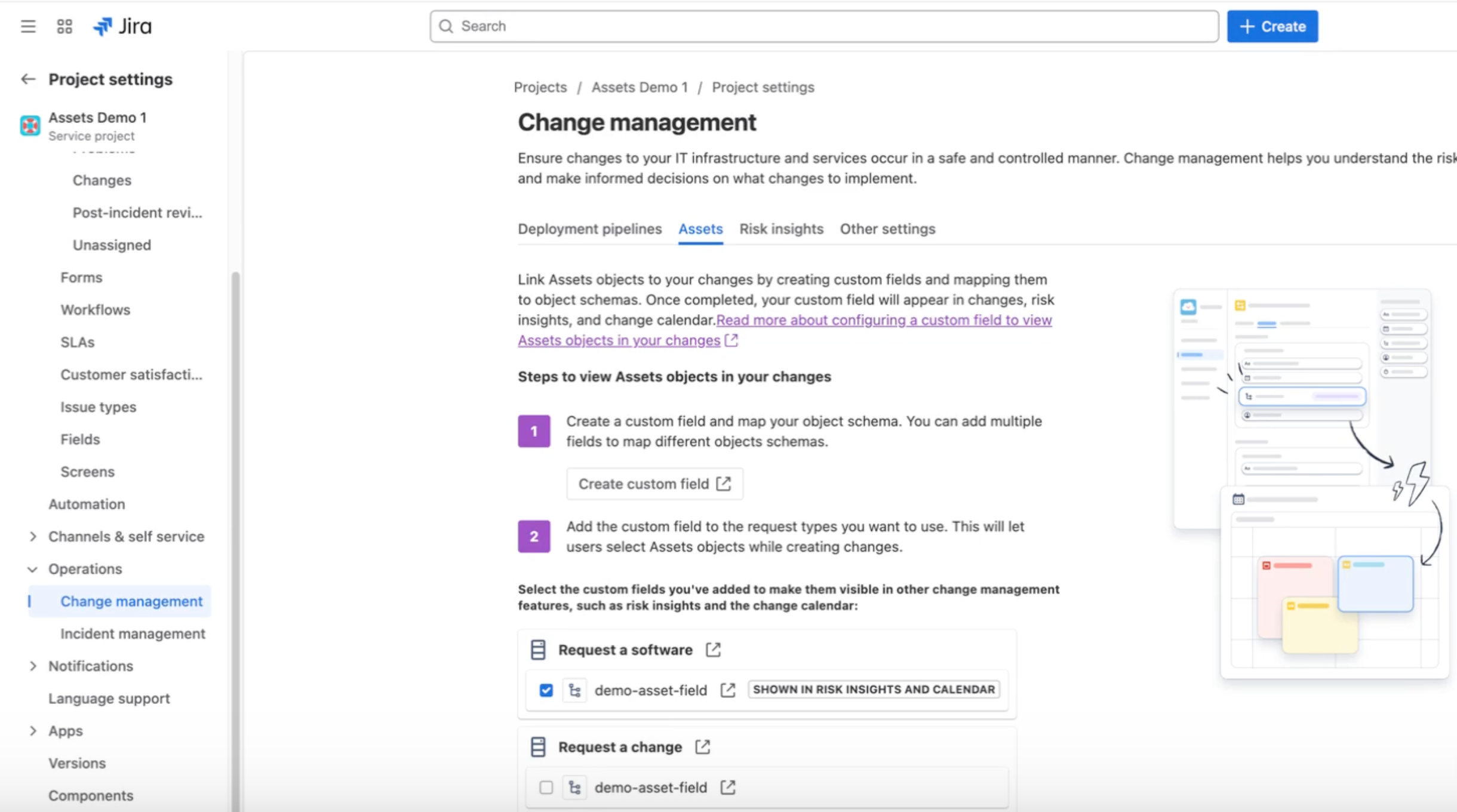Uncheck demo-asset-field under Request a software
This screenshot has height=812, width=1457.
pos(545,690)
